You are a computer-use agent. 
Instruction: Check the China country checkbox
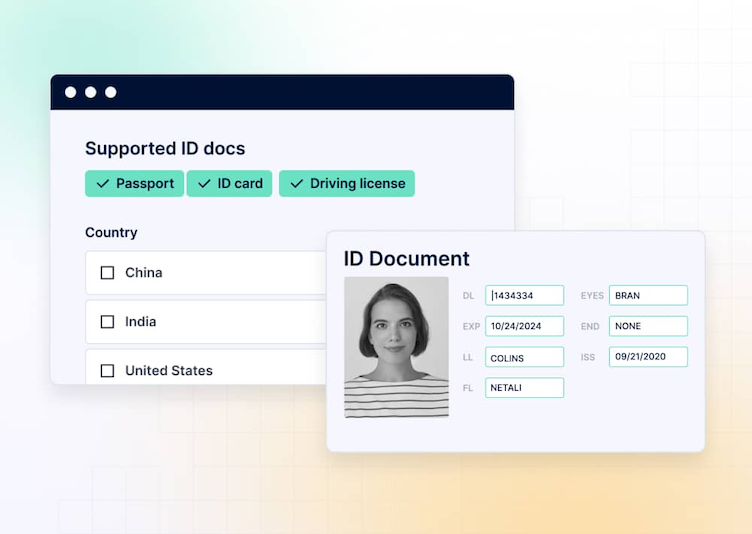point(108,273)
